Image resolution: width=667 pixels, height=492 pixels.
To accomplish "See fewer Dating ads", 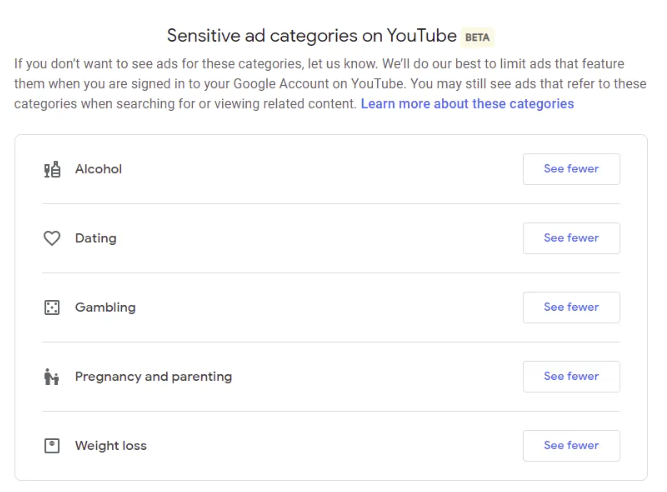I will (571, 238).
